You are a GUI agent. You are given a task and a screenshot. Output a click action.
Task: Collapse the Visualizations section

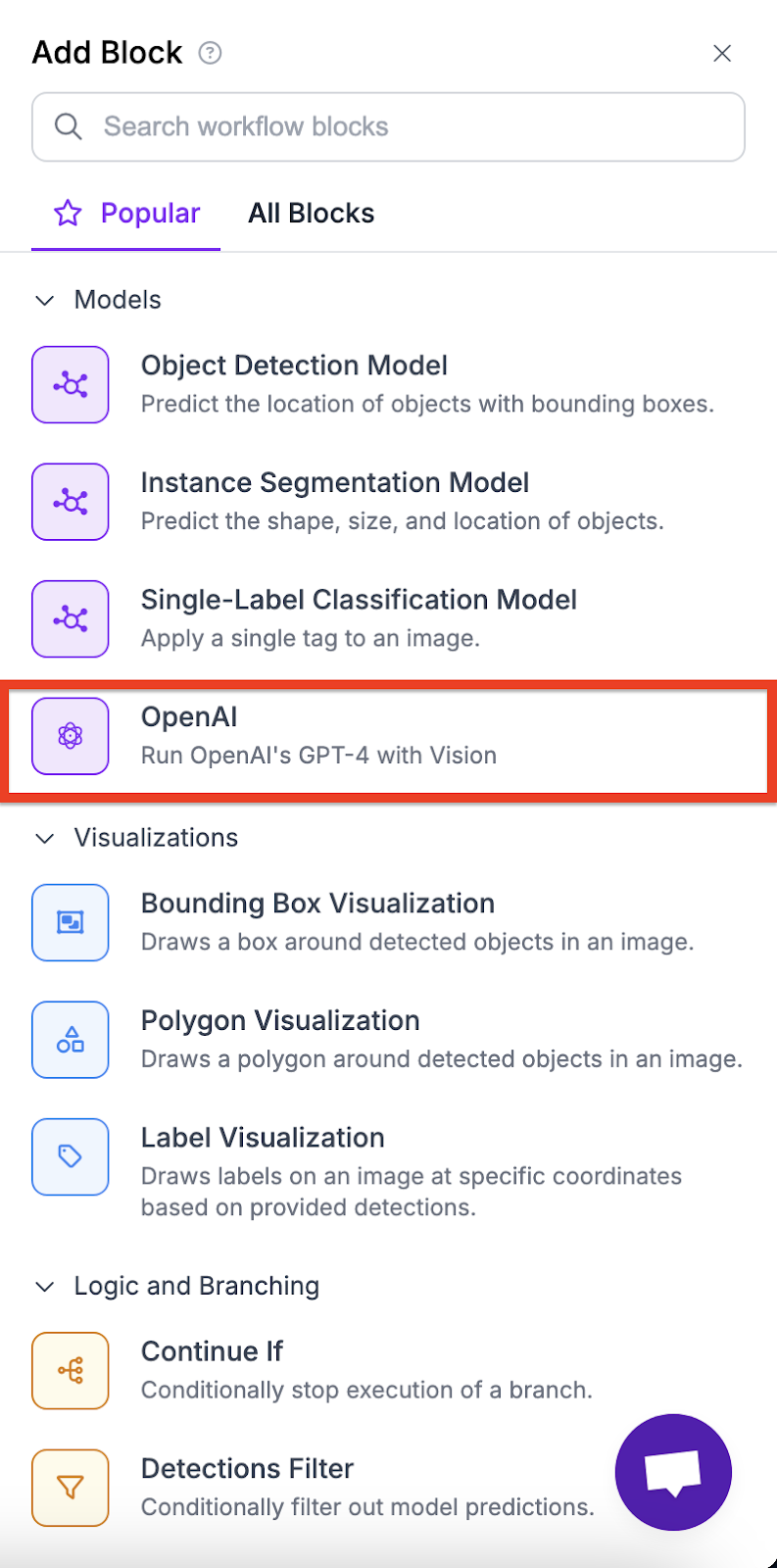tap(45, 838)
